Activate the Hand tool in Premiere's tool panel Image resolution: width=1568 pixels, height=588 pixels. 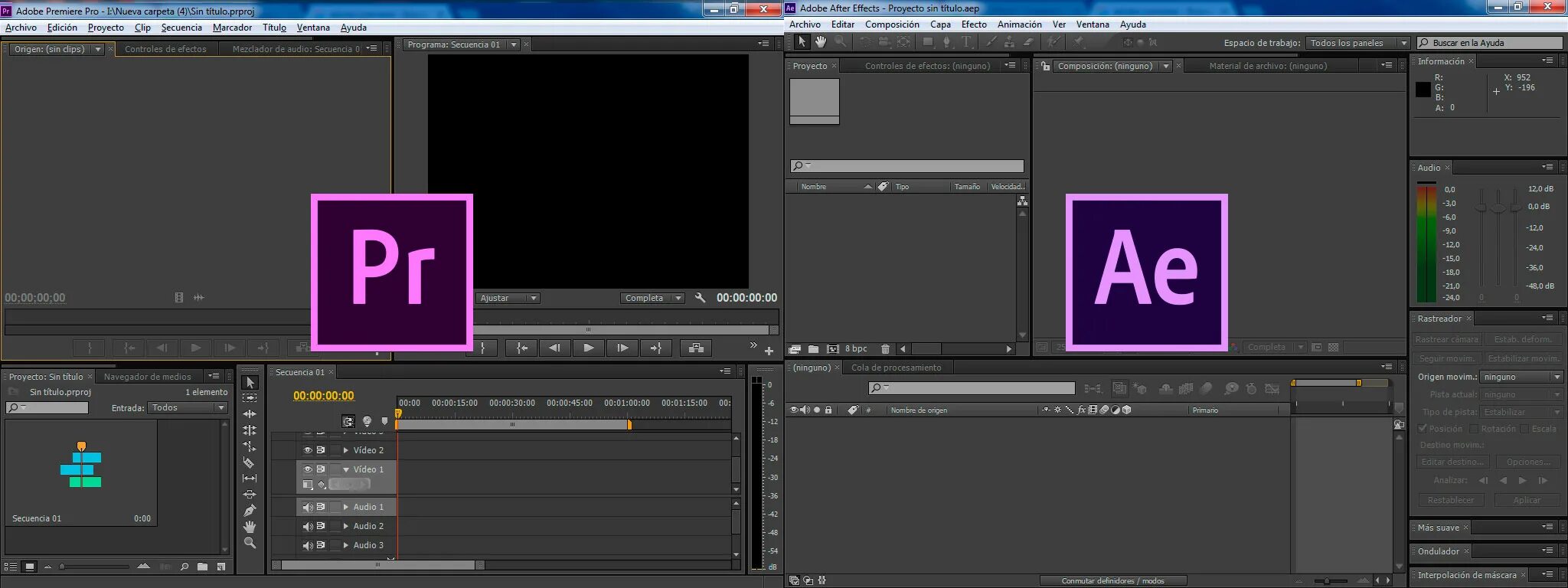coord(250,527)
